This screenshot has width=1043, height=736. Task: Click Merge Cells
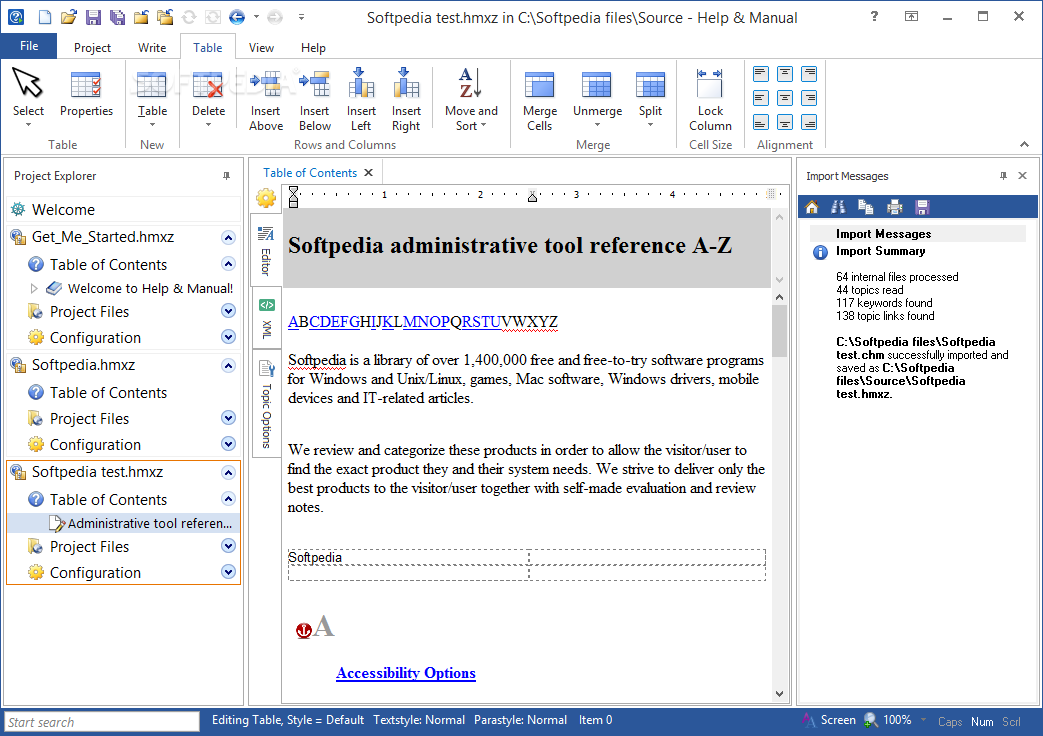click(539, 100)
